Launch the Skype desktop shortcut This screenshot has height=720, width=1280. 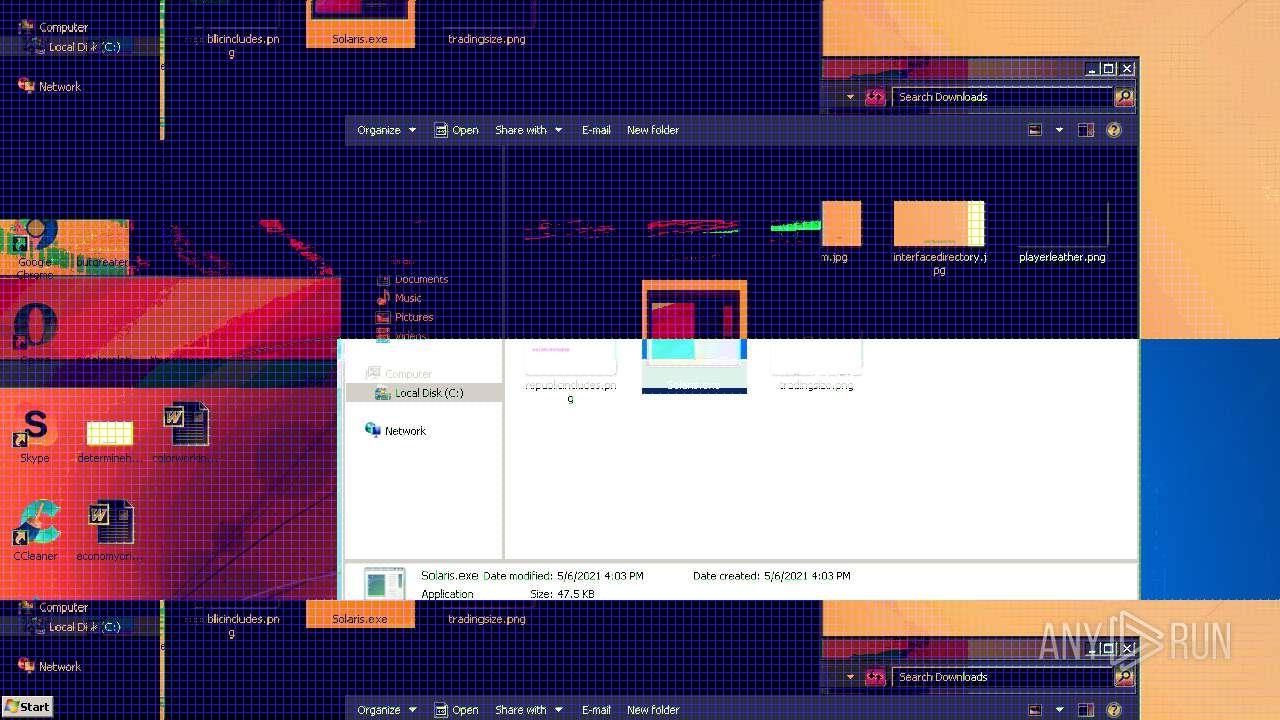coord(35,433)
